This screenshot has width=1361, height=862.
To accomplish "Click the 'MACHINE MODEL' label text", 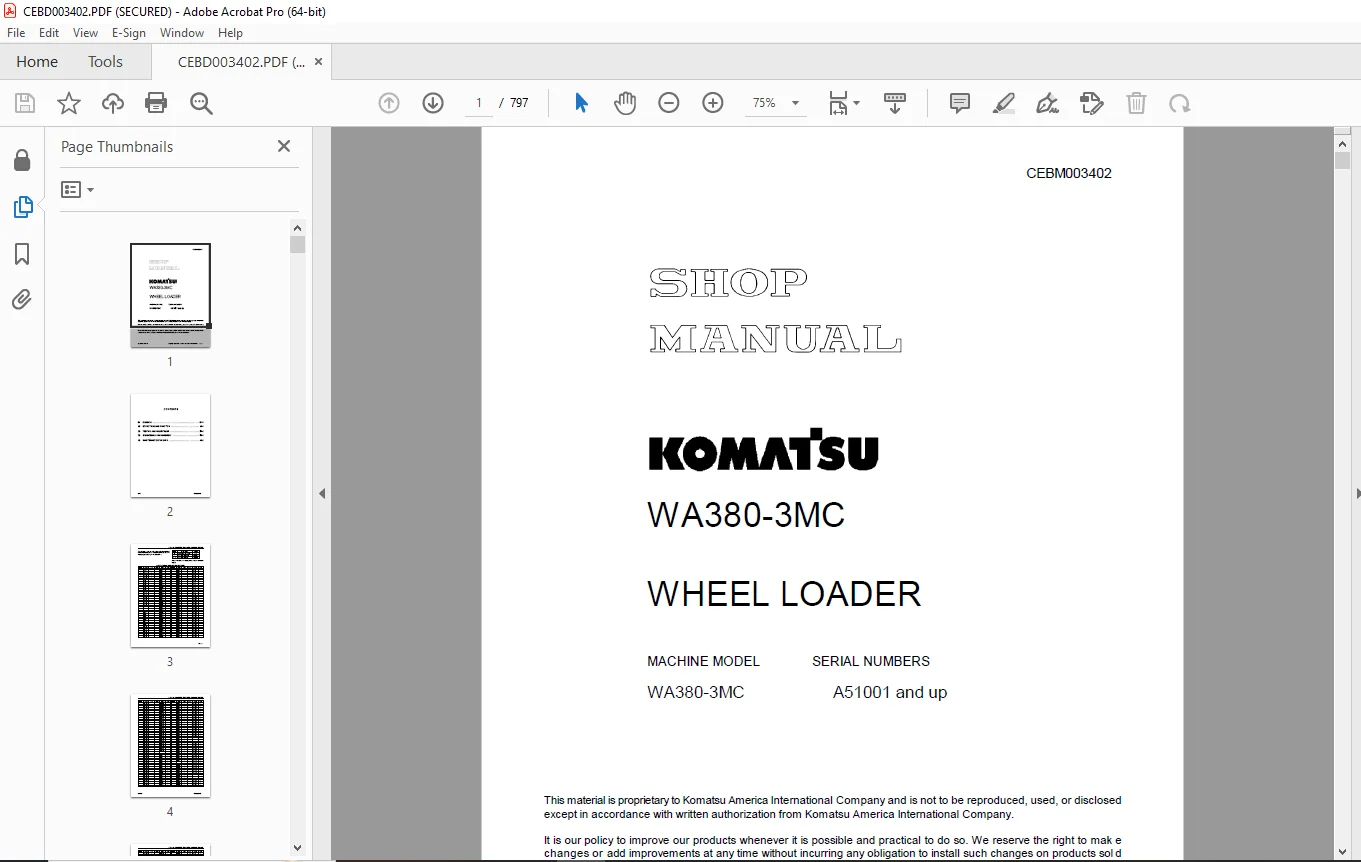I will coord(703,661).
